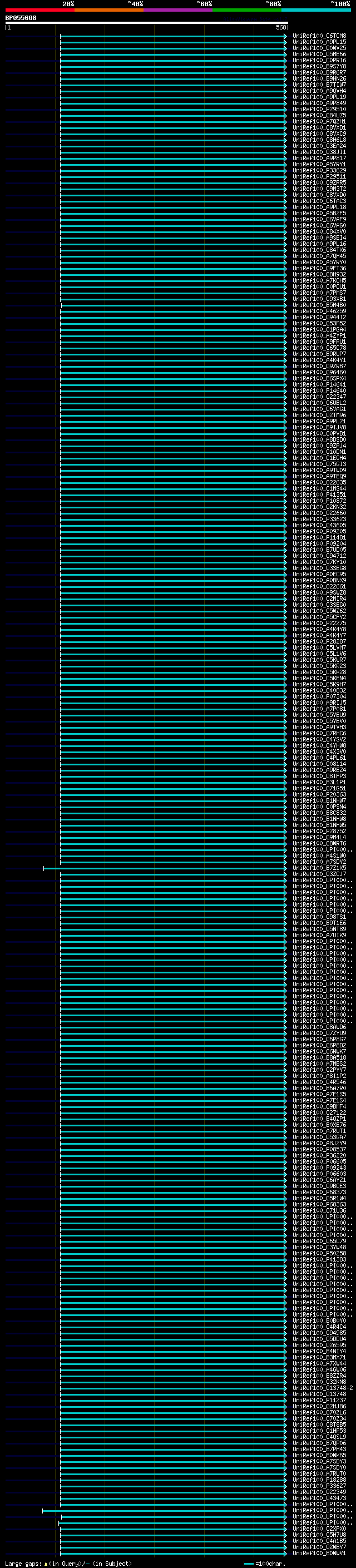This screenshot has height=1568, width=356.
Task: Click the cyan ~100% identity color bar
Action: [x=316, y=10]
